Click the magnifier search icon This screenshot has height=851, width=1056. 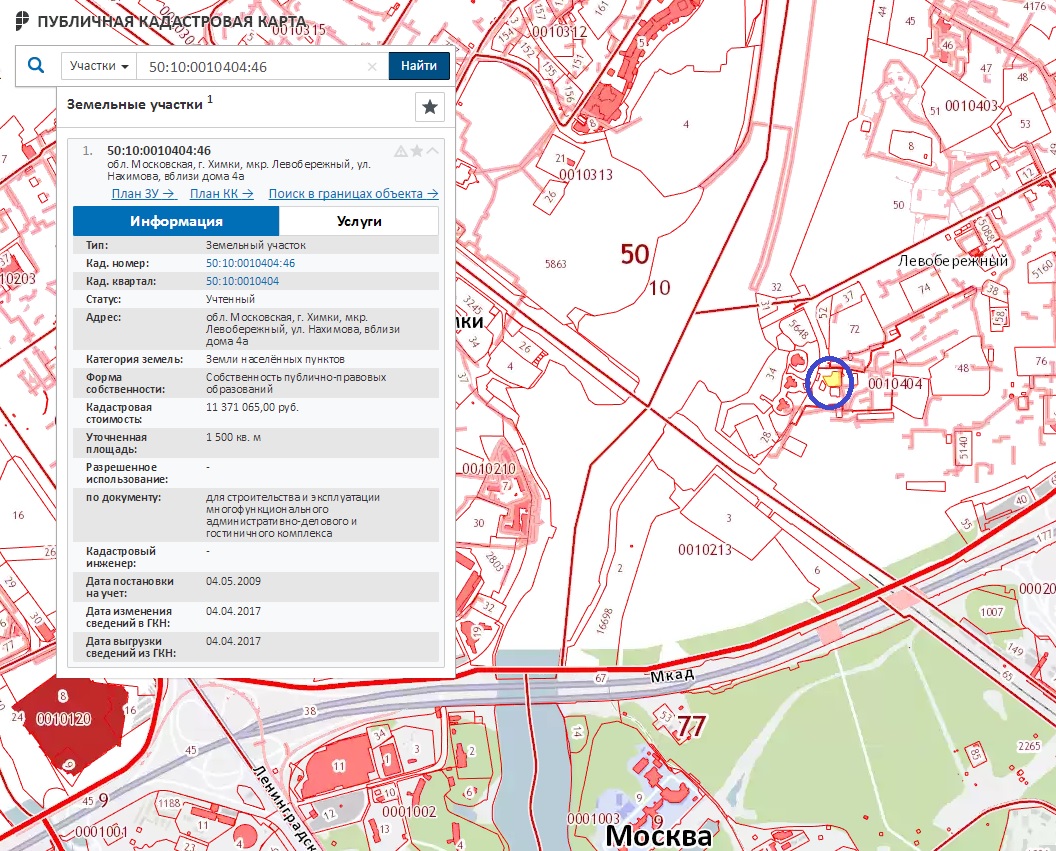click(x=36, y=66)
